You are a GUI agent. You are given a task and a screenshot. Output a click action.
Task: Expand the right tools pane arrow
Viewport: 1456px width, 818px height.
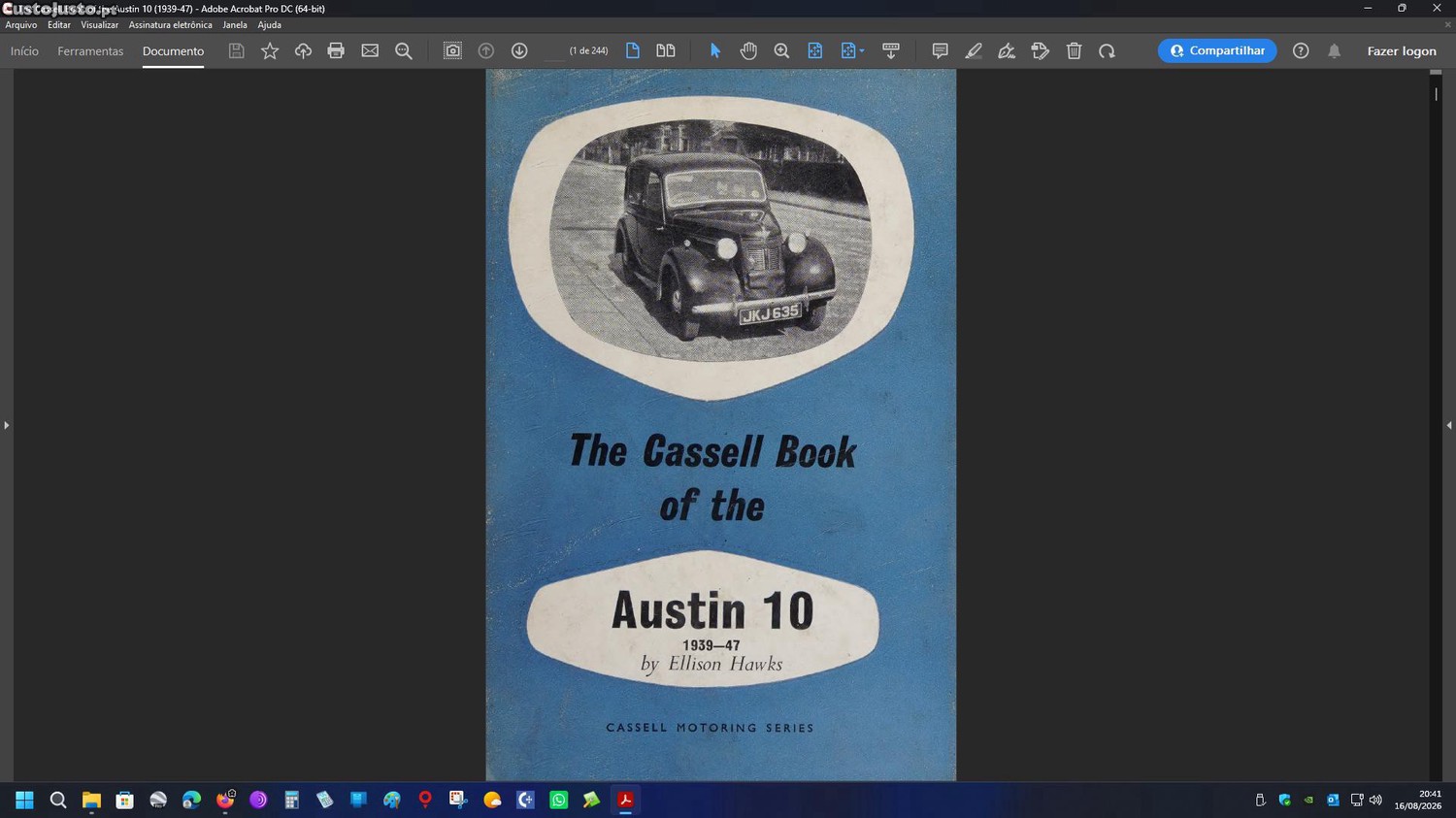point(1449,425)
